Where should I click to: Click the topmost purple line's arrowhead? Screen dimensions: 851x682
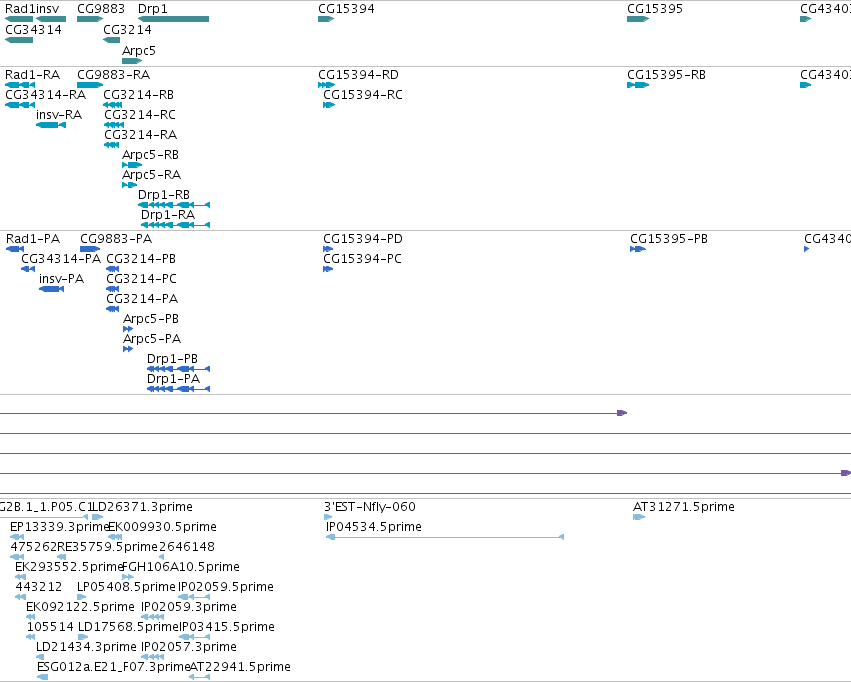pos(622,413)
